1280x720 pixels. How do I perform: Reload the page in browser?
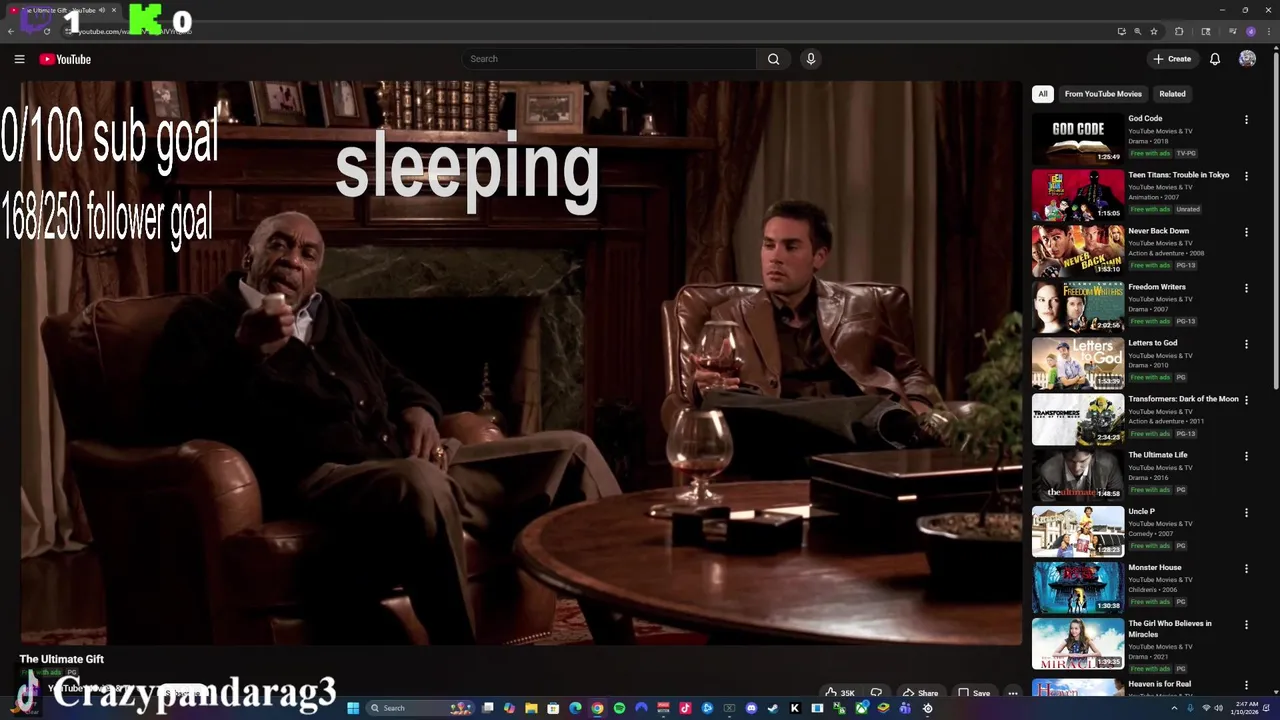(47, 31)
